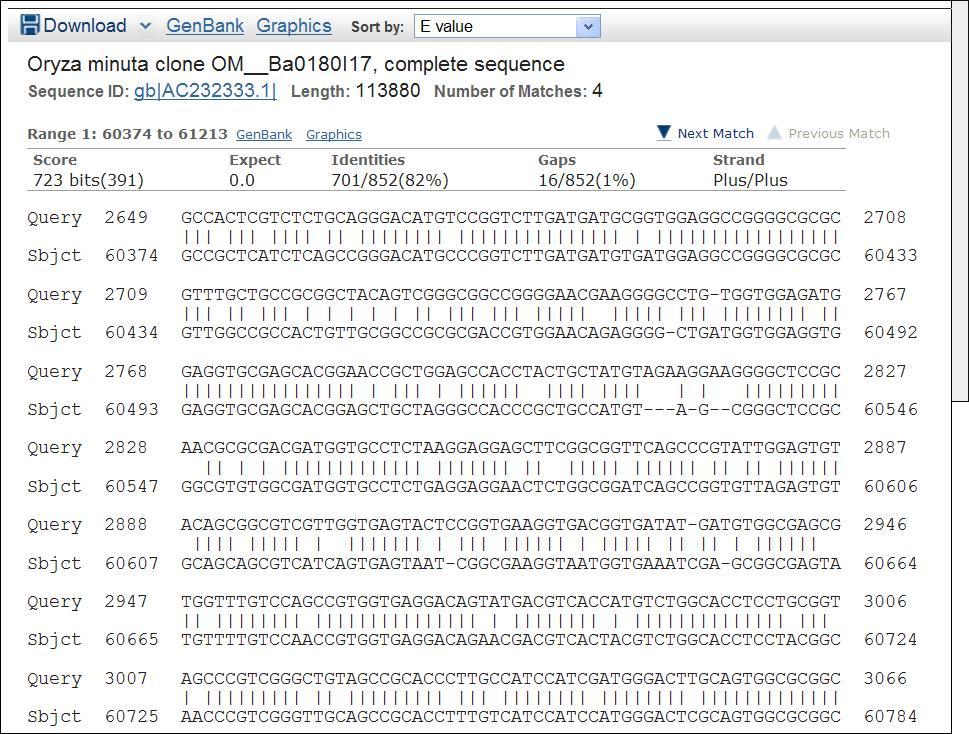
Task: Click Query start position 2888
Action: point(126,525)
